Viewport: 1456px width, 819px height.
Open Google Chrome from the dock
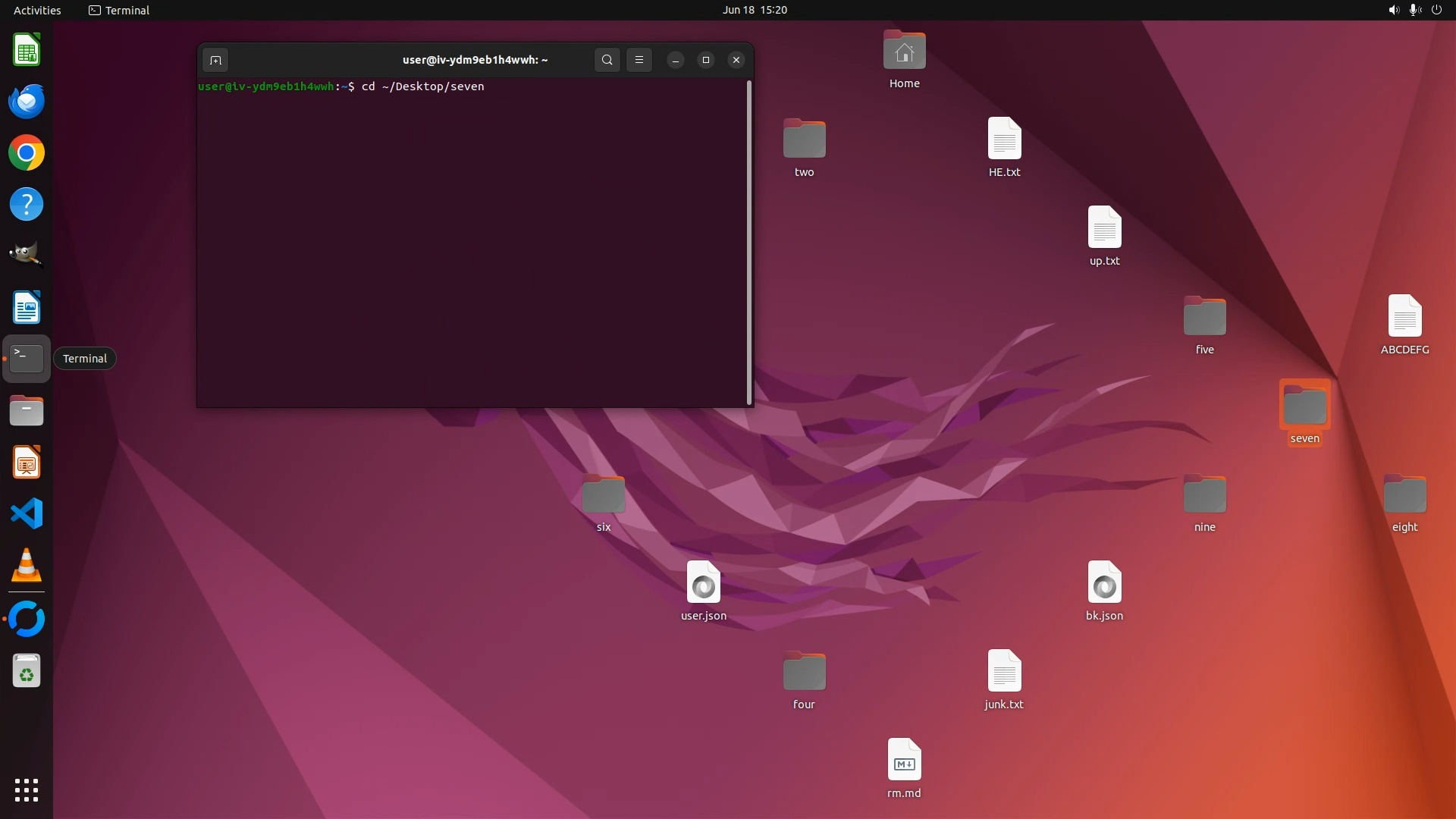click(27, 153)
